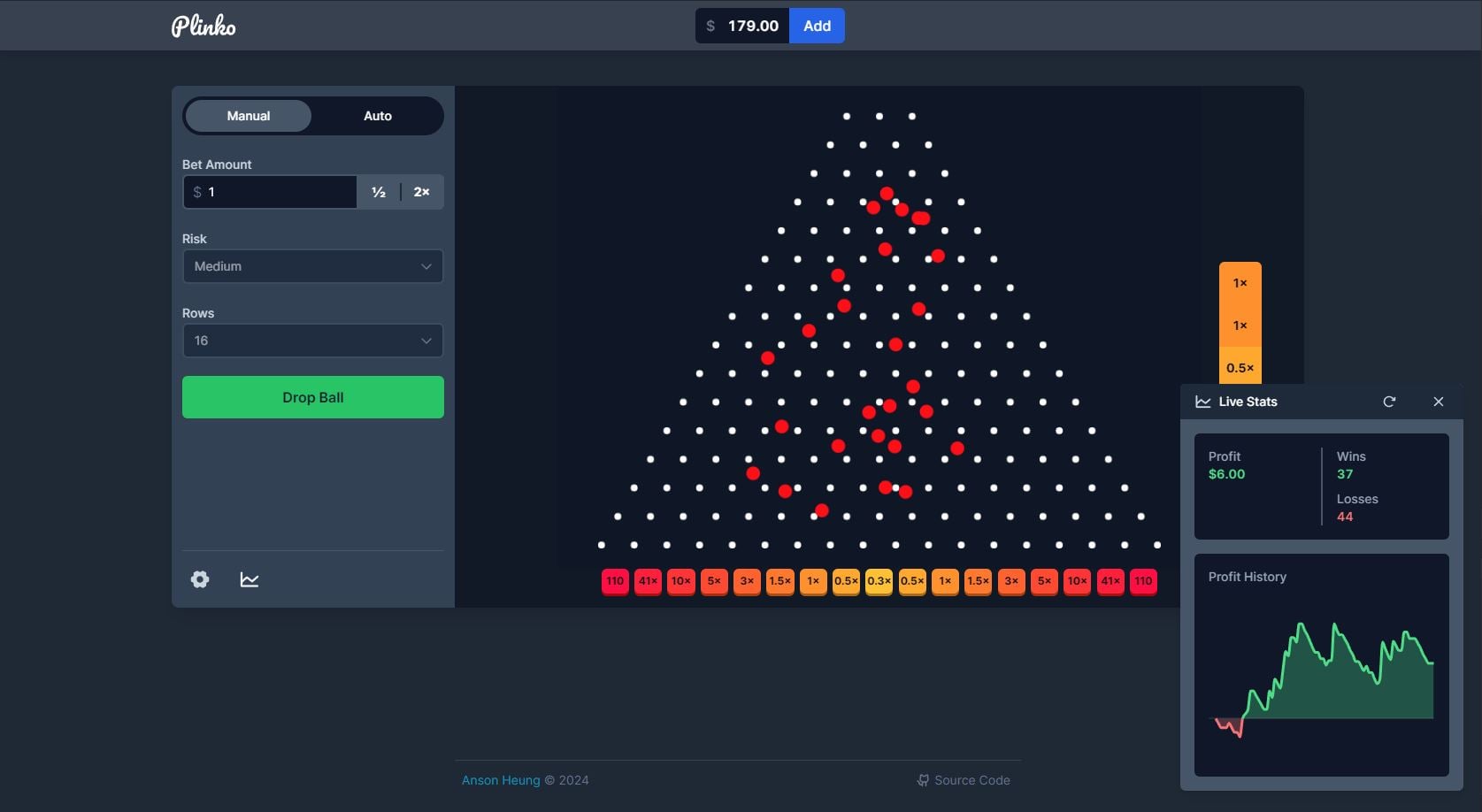Click the right 5× multiplier bin

click(1044, 581)
